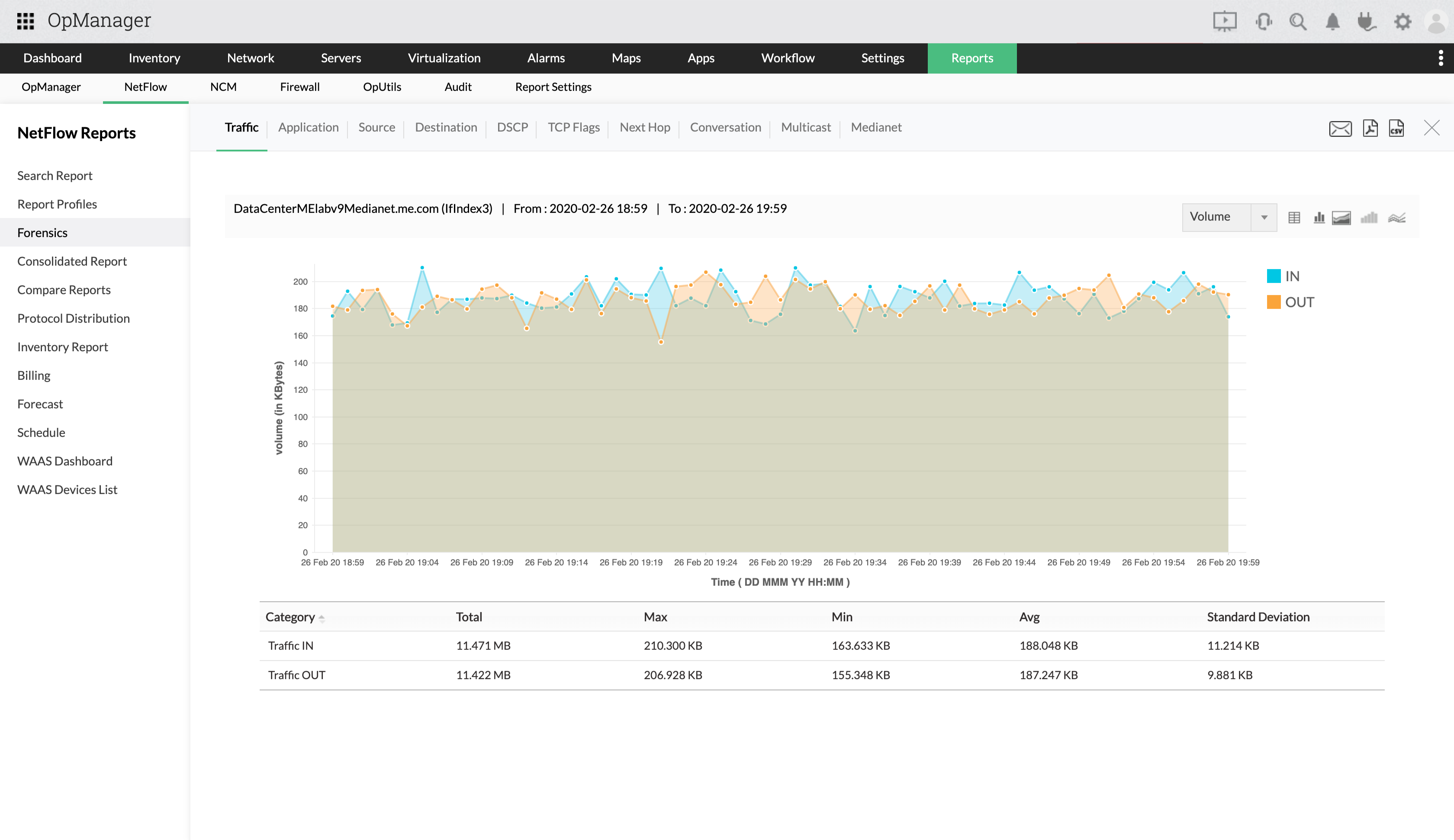Click the Standard Deviation column header

pos(1258,617)
